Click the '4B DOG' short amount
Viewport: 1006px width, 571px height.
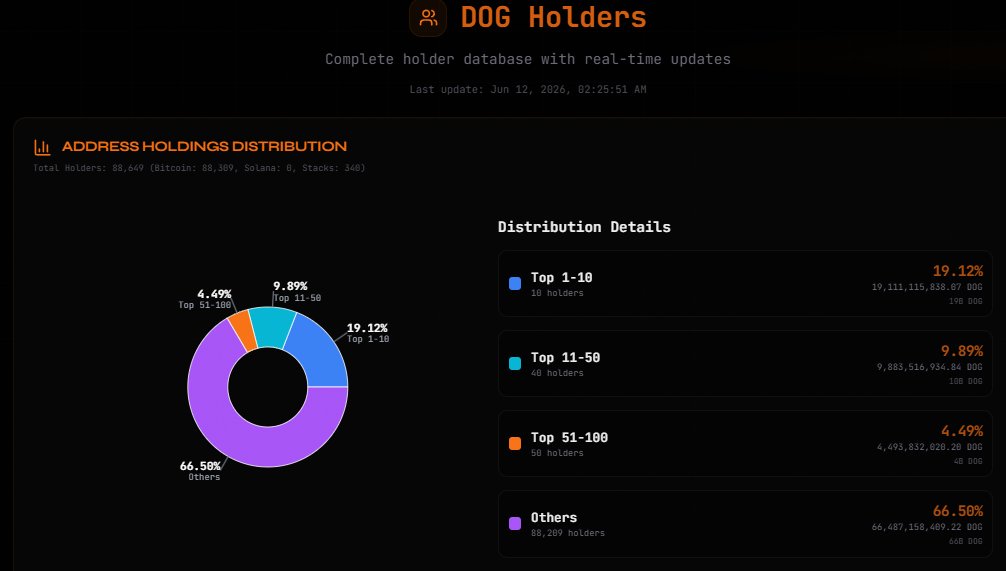pos(968,461)
